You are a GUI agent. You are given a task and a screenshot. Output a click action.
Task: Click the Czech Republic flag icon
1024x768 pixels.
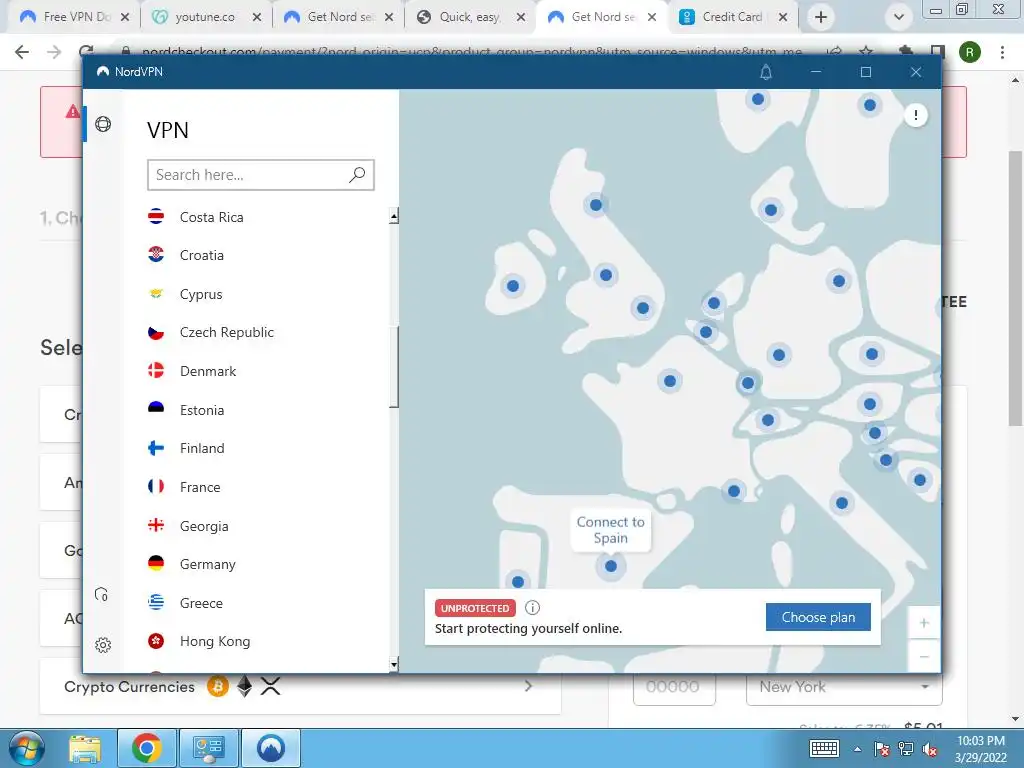click(x=156, y=332)
